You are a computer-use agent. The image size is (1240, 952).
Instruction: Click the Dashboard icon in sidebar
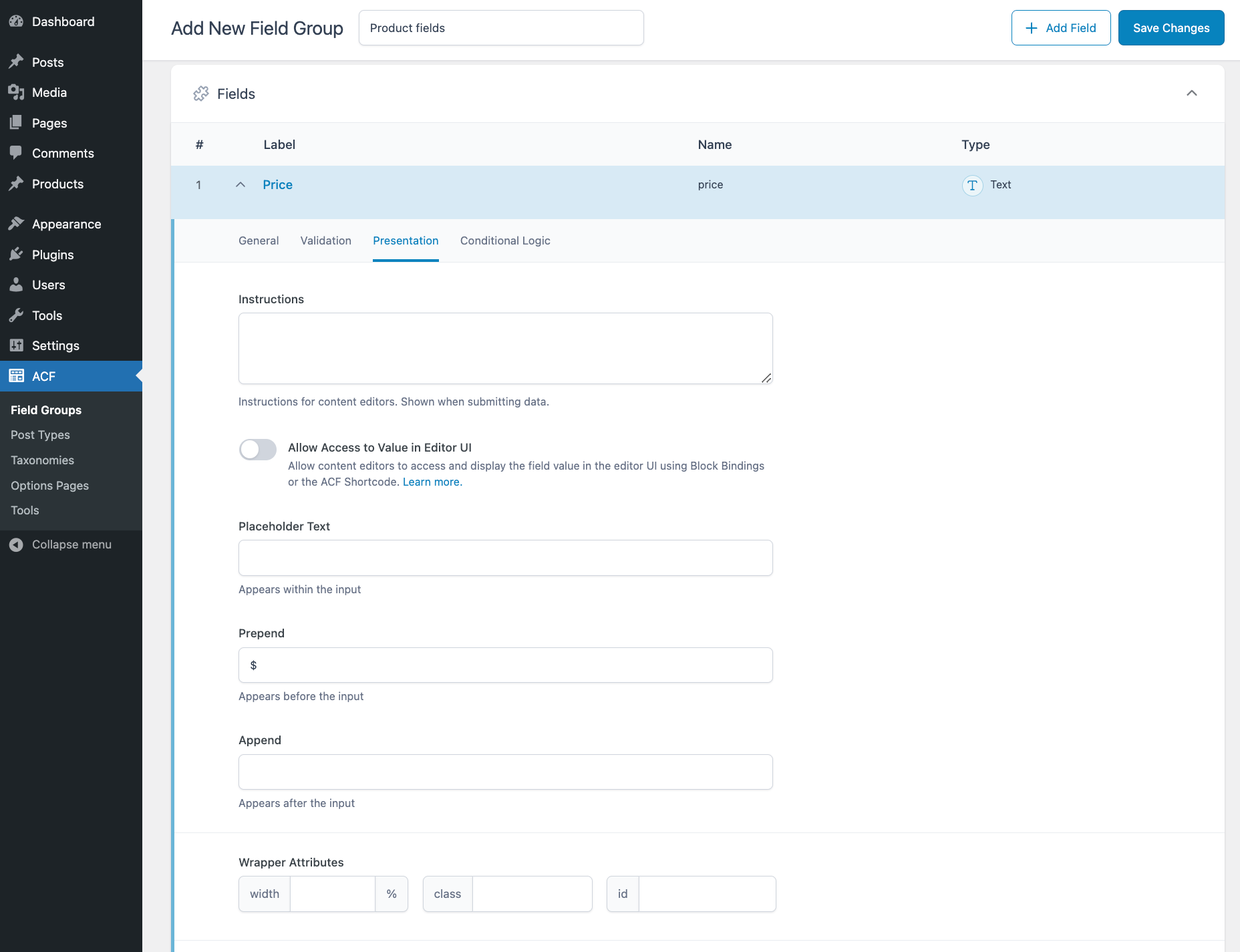16,21
